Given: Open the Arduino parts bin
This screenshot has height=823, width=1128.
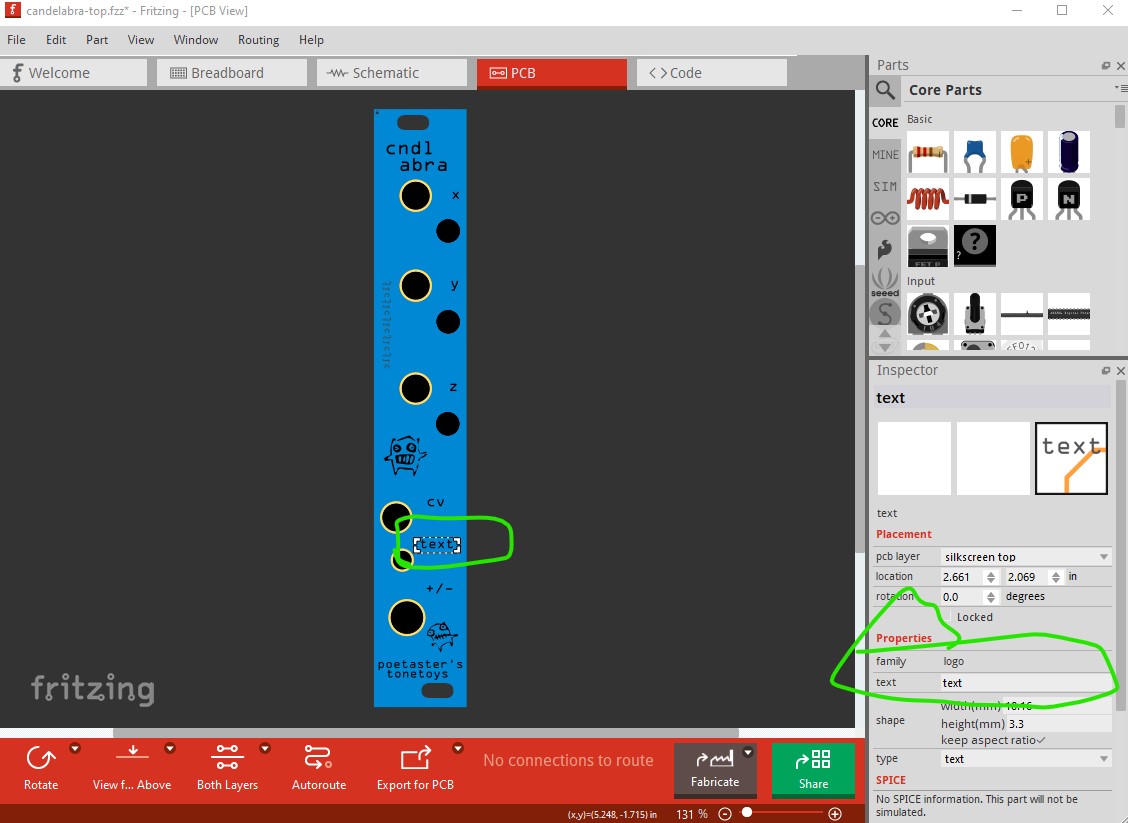Looking at the screenshot, I should click(x=885, y=217).
